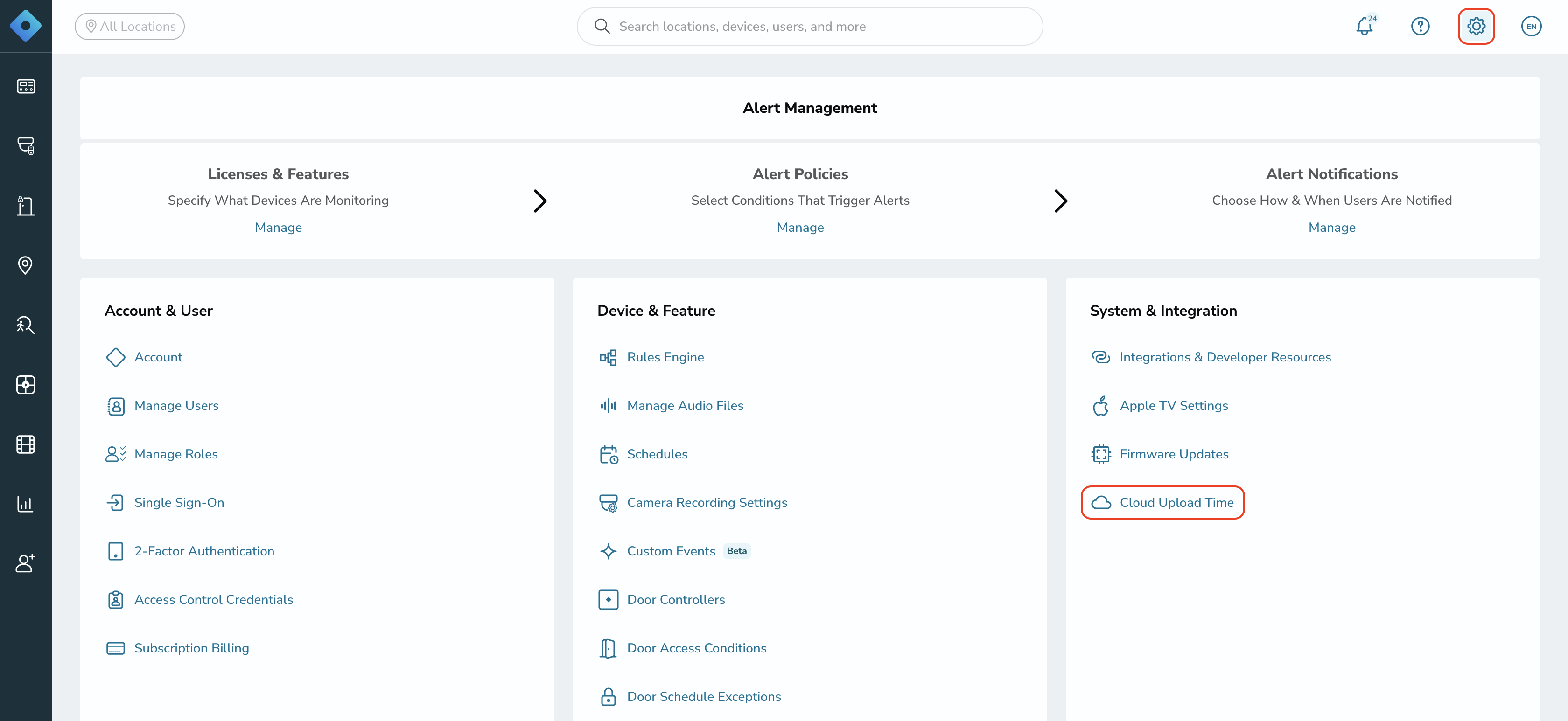Open the Door Controllers link
Image resolution: width=1568 pixels, height=721 pixels.
[676, 600]
